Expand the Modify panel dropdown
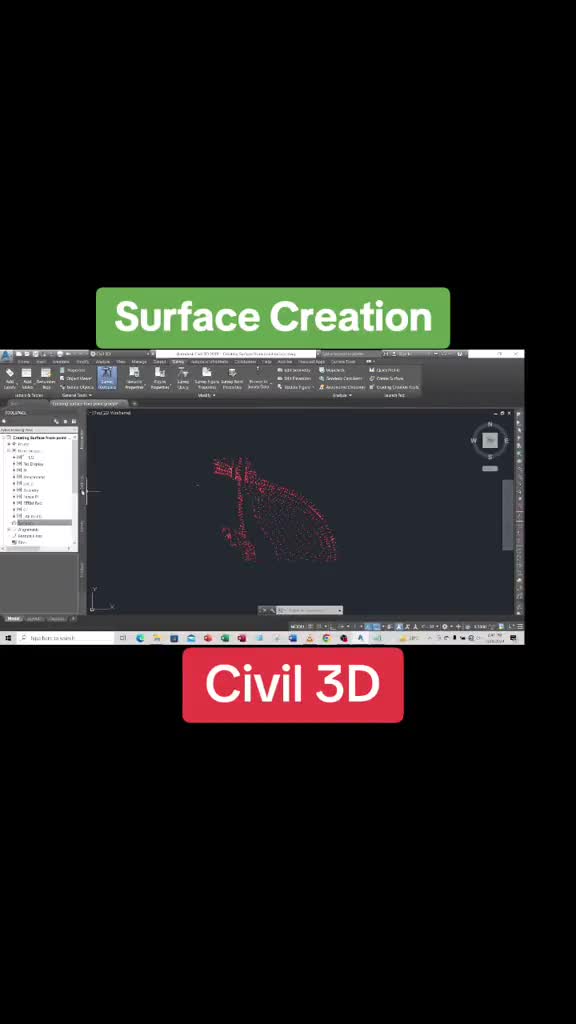This screenshot has width=576, height=1024. pyautogui.click(x=206, y=395)
